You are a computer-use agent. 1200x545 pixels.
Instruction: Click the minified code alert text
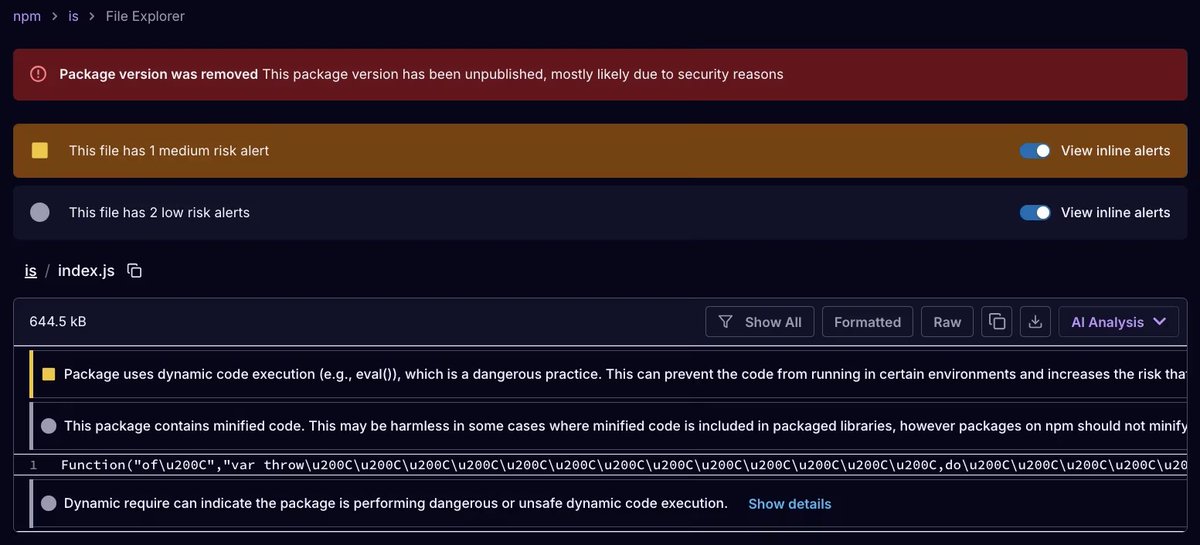625,426
